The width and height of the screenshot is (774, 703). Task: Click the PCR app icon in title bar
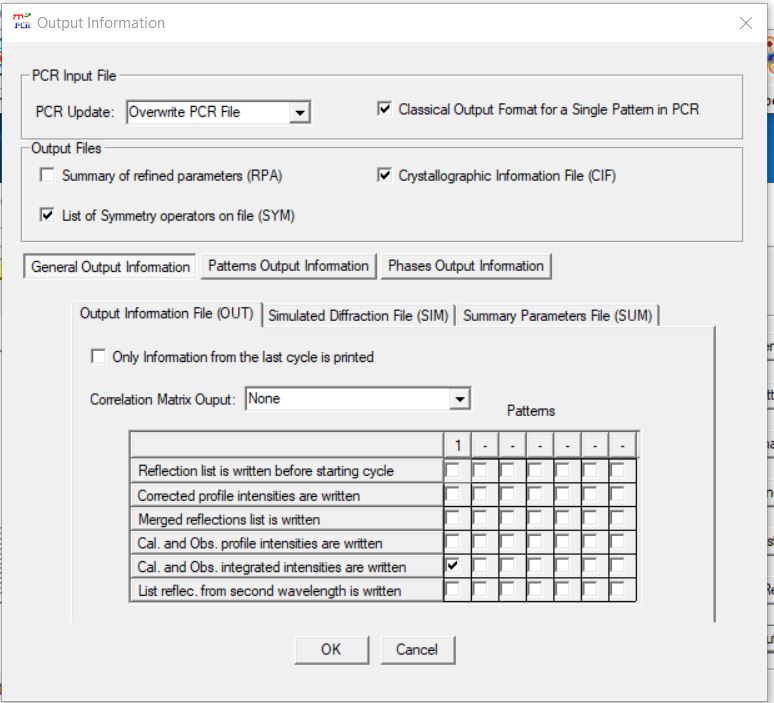coord(21,22)
